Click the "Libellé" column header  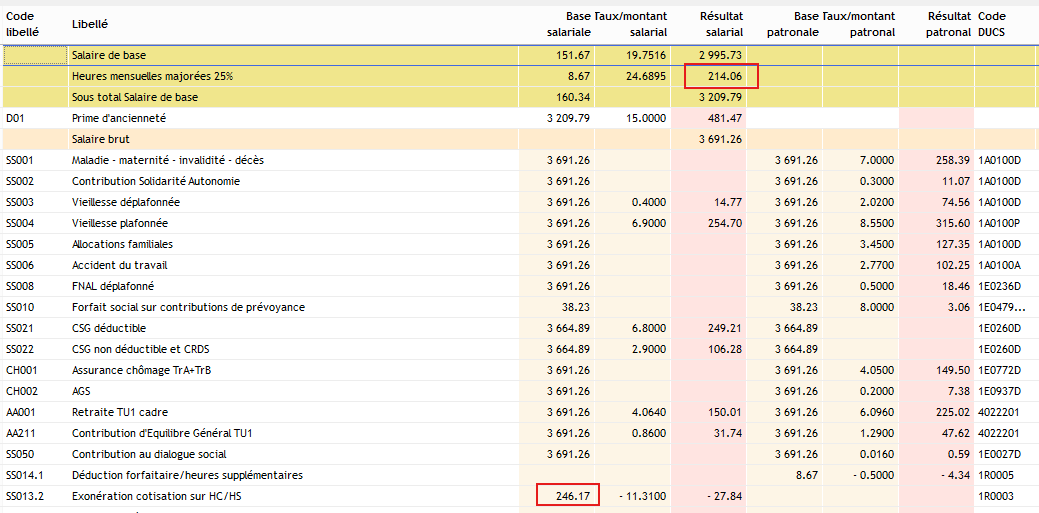click(90, 24)
